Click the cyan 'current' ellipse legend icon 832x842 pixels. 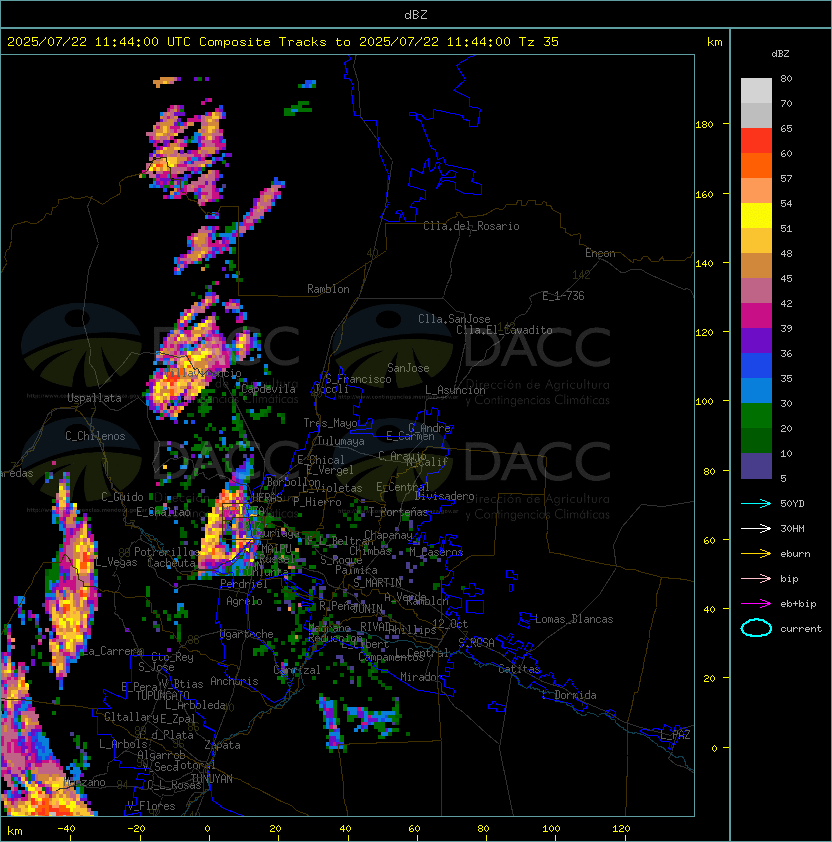[x=756, y=628]
